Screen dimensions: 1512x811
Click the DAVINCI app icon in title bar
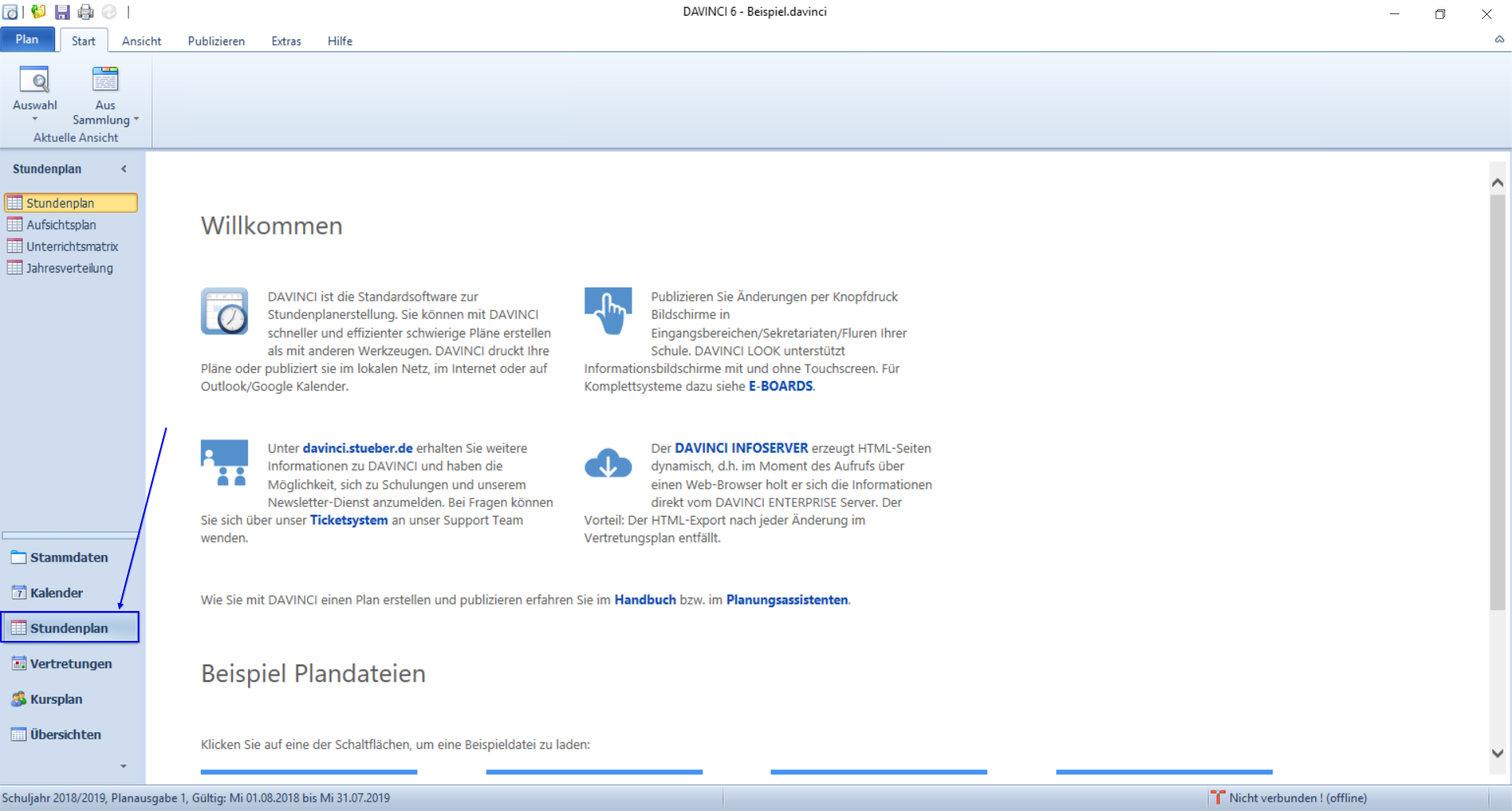(10, 12)
